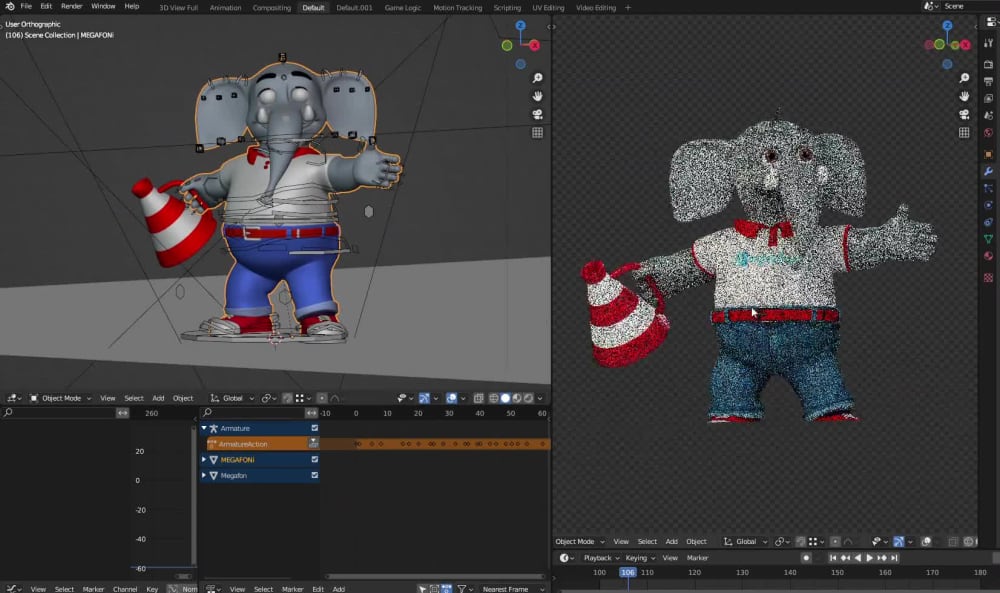
Task: Switch to wireframe shading icon
Action: pyautogui.click(x=493, y=397)
